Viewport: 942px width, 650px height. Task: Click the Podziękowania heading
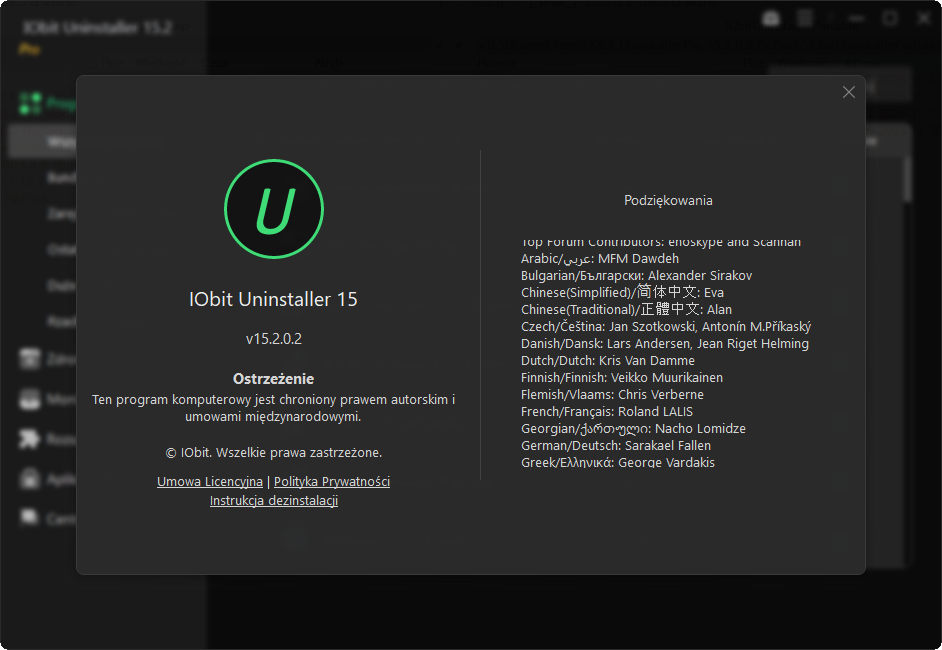tap(668, 201)
